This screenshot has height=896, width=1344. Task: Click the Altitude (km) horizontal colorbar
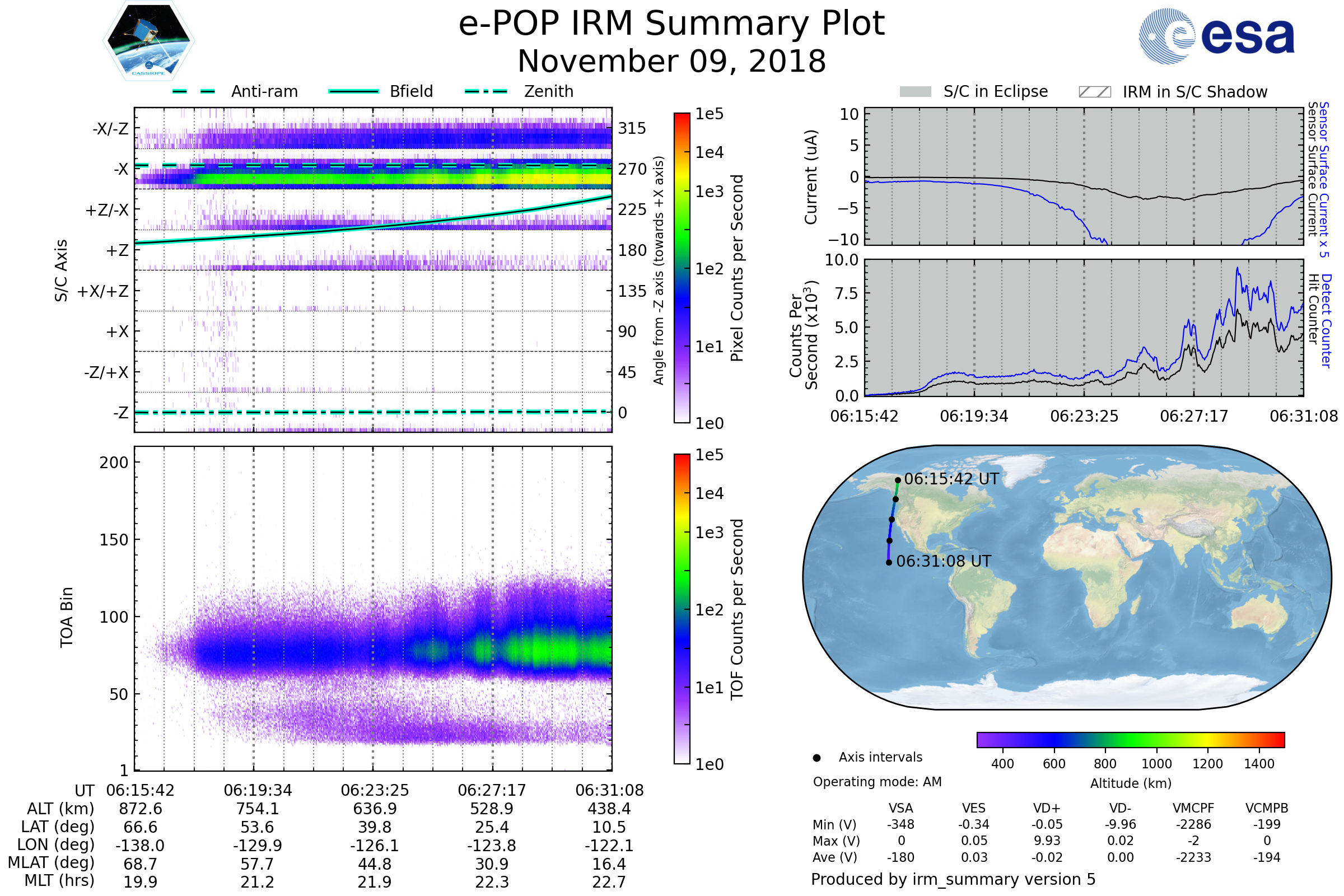point(1130,739)
